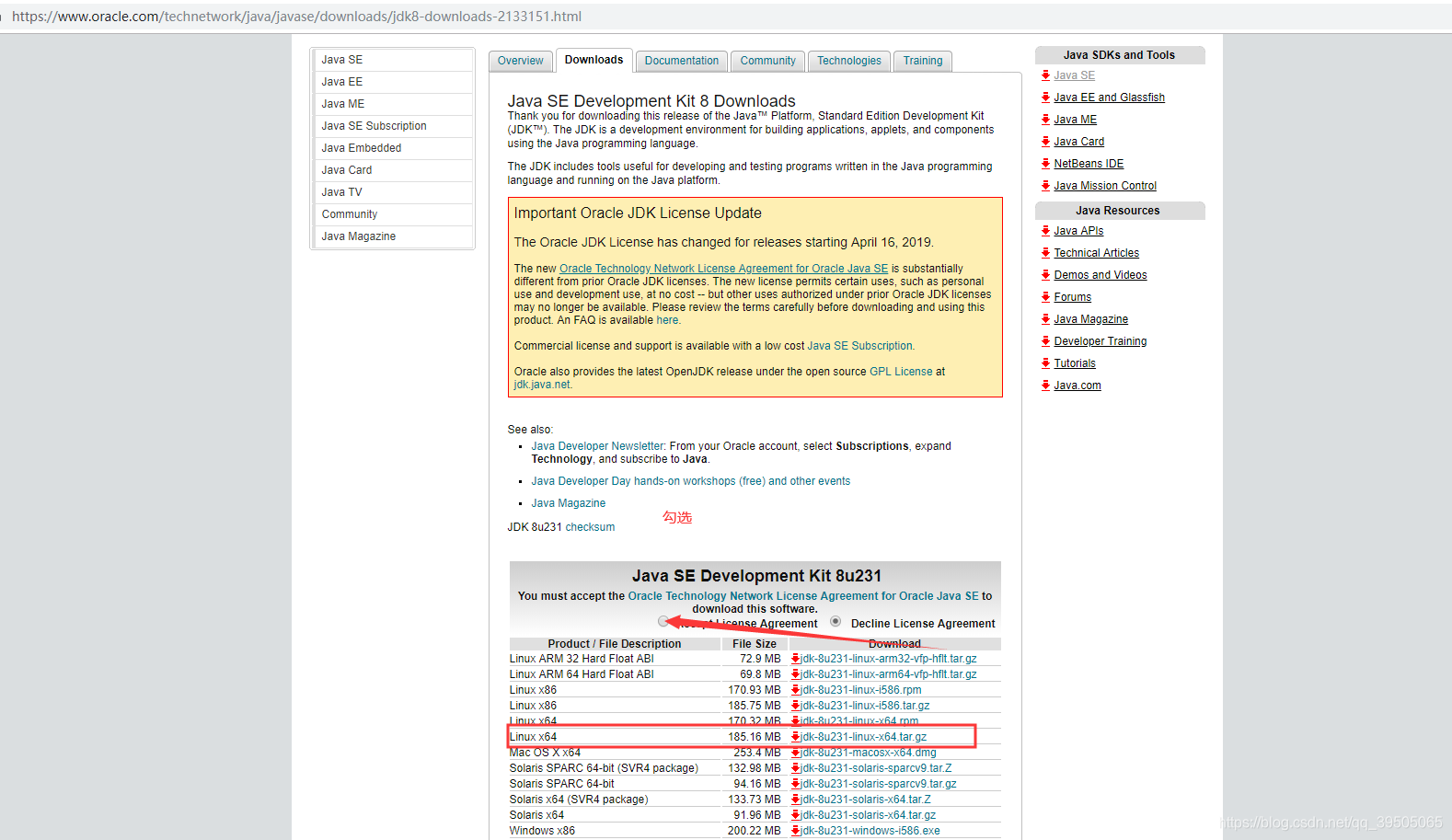Click download icon for jdk-8u231-linux-x64.tar.gz

point(796,737)
